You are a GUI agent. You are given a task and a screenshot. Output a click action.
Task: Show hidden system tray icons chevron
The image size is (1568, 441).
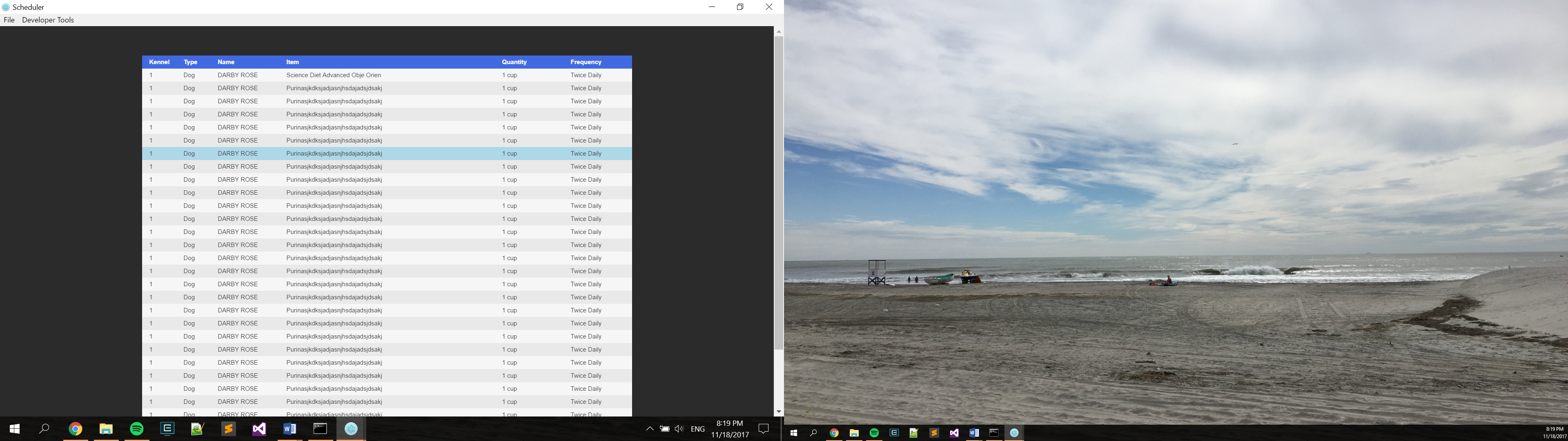[x=650, y=429]
